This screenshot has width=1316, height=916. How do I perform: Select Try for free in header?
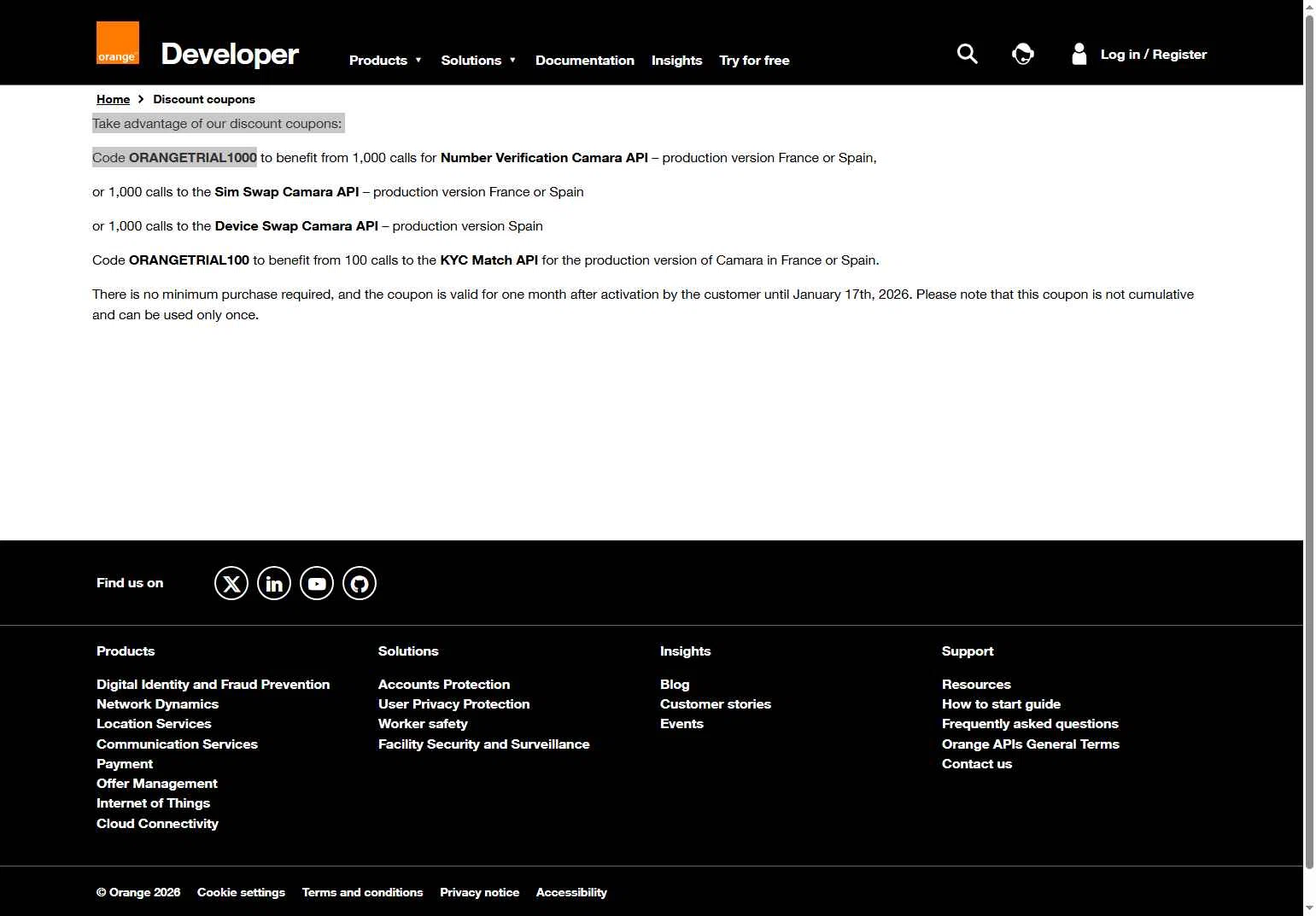(754, 61)
